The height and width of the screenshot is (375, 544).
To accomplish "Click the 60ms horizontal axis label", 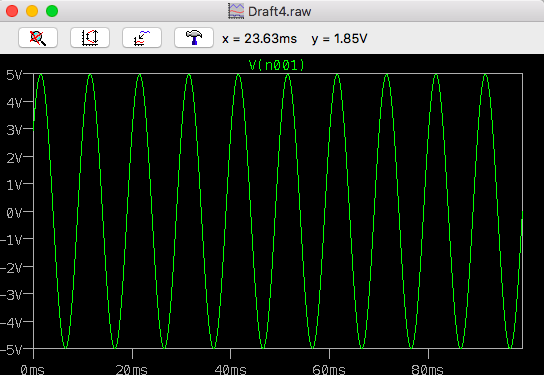I will click(x=329, y=369).
